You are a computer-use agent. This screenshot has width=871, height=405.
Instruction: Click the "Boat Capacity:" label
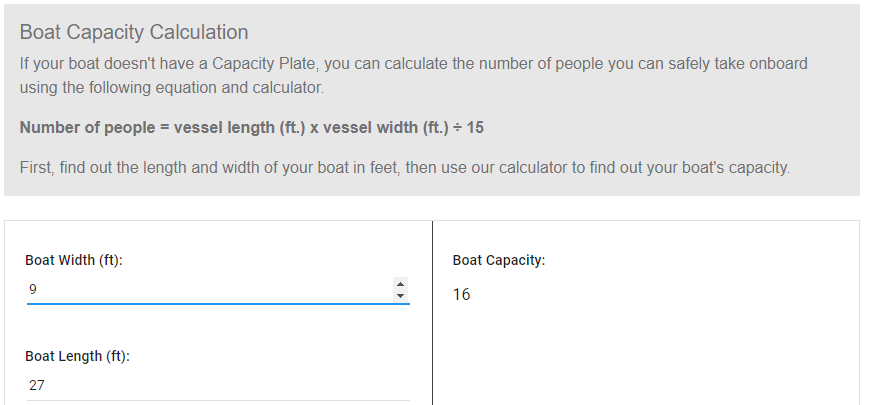click(x=499, y=260)
